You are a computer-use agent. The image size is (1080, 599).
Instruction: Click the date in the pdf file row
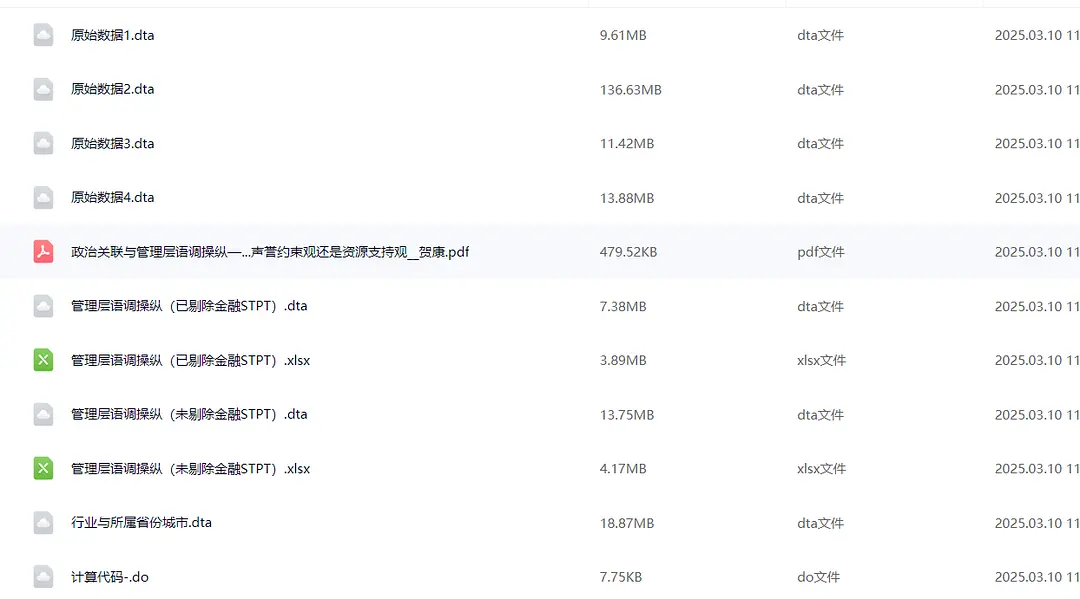tap(1037, 252)
